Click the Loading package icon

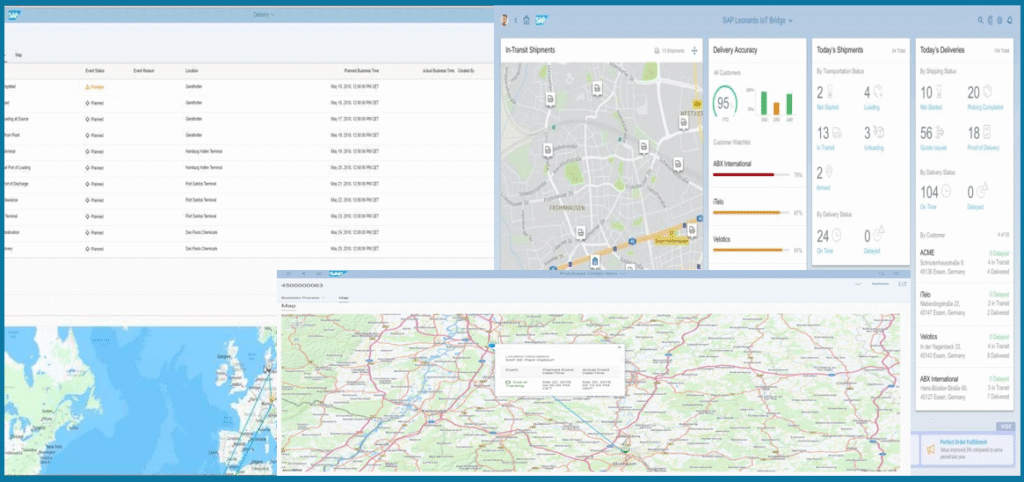coord(878,91)
